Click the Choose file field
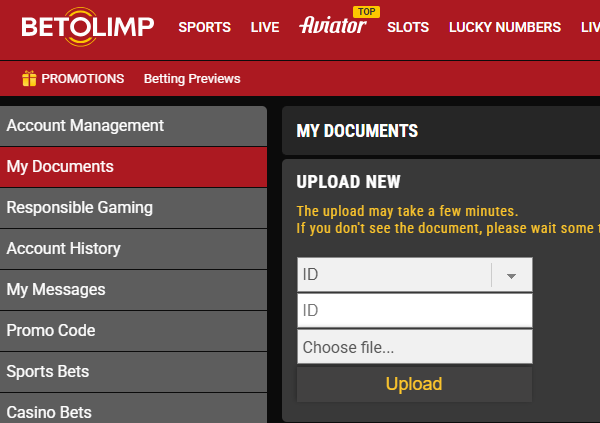This screenshot has height=423, width=600. pyautogui.click(x=415, y=347)
